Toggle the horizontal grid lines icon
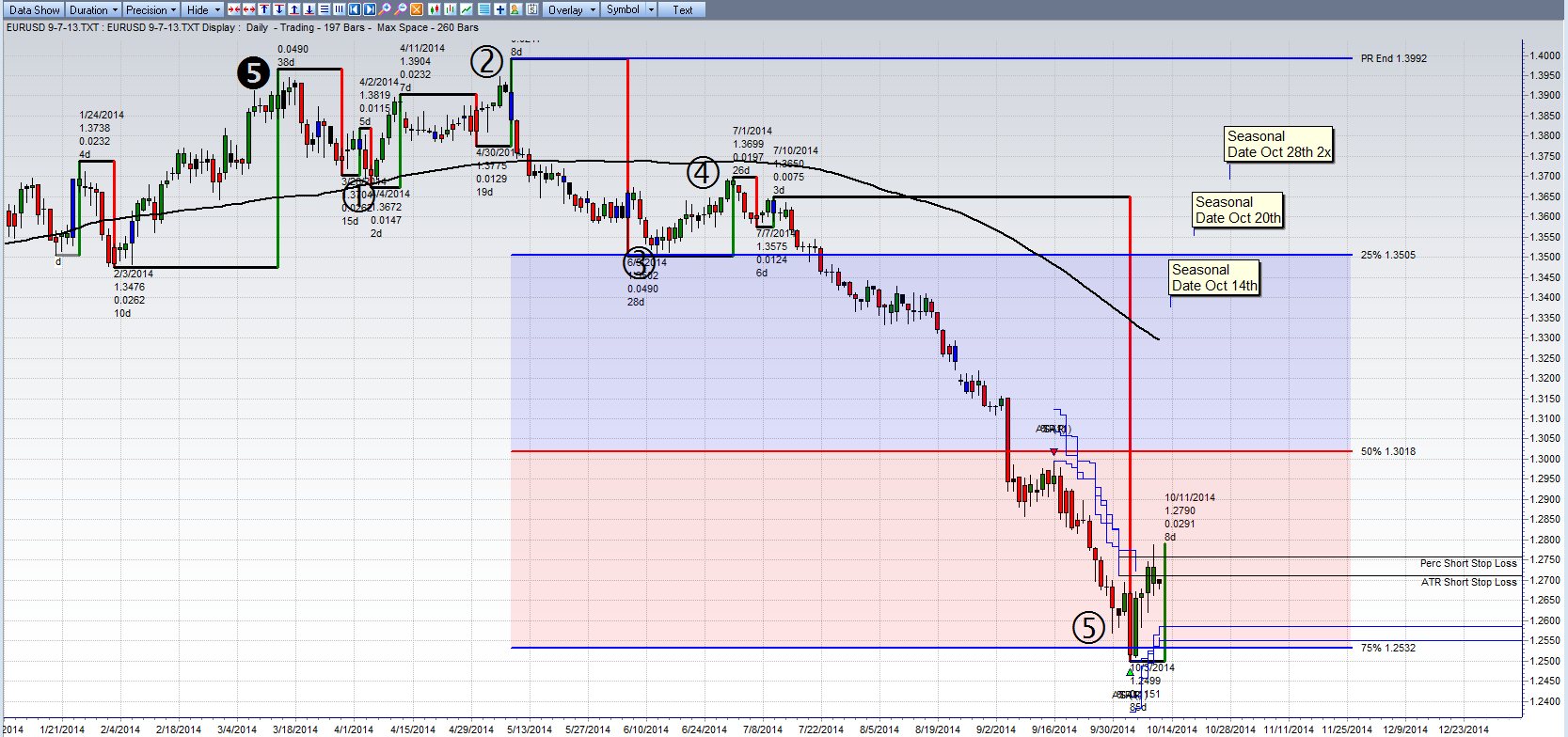The height and width of the screenshot is (737, 1568). pyautogui.click(x=325, y=9)
